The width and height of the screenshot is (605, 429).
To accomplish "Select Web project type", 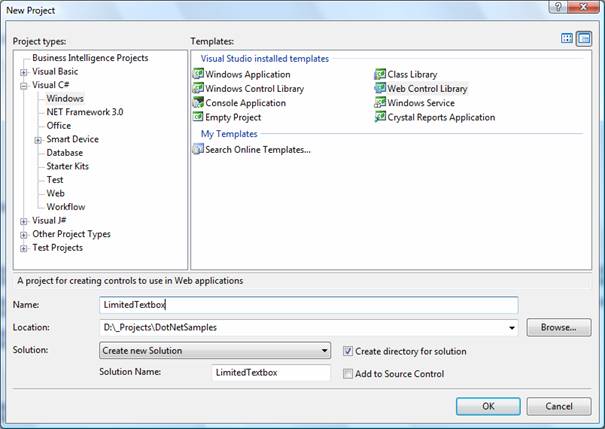I will pos(56,193).
